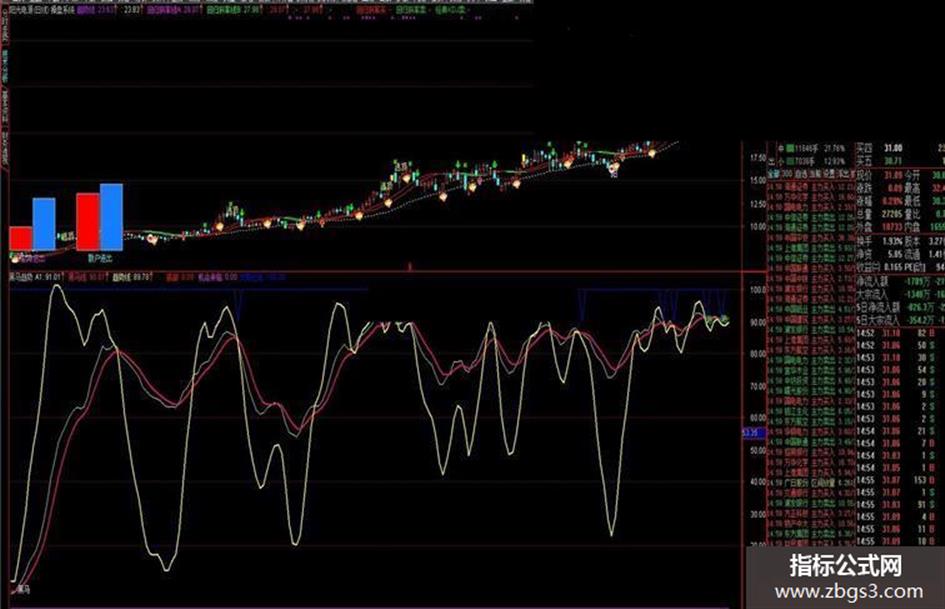
Task: Click the 5日大宗流入 row
Action: pos(900,320)
